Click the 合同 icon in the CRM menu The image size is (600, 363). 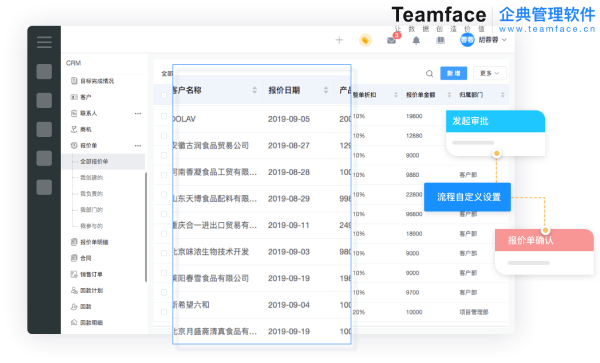point(74,258)
